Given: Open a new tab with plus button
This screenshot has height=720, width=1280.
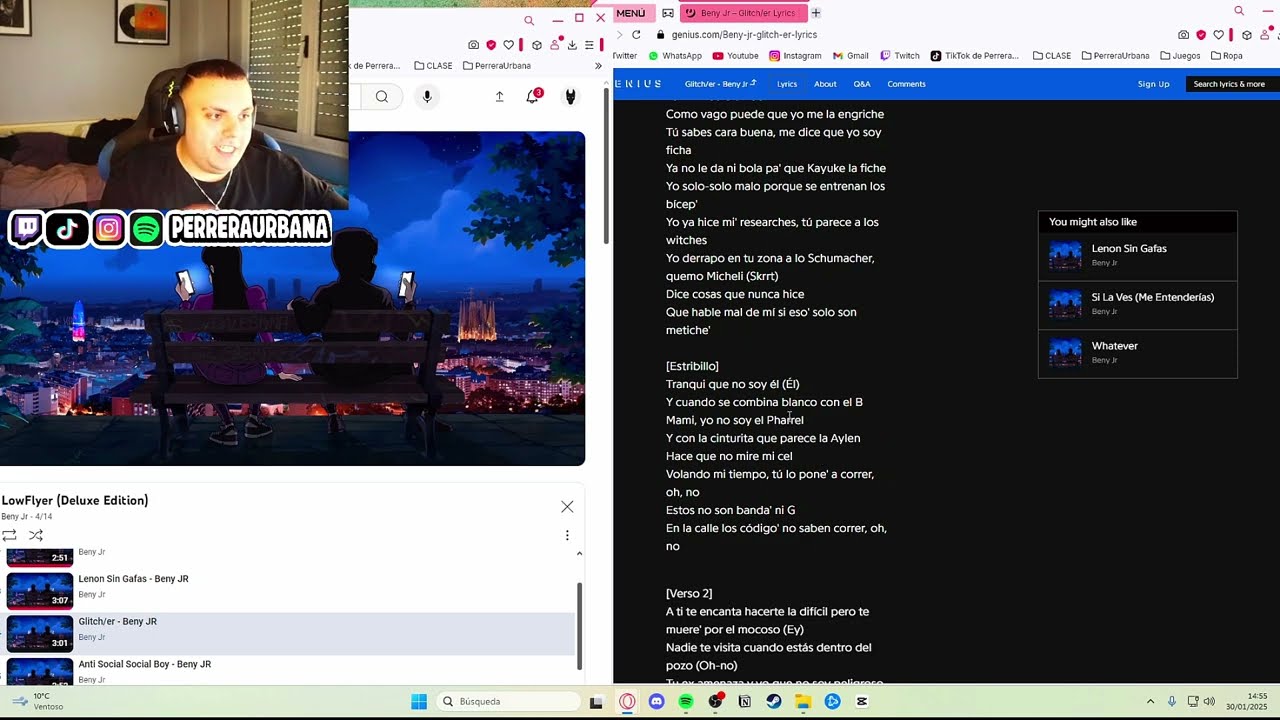Looking at the screenshot, I should point(816,13).
